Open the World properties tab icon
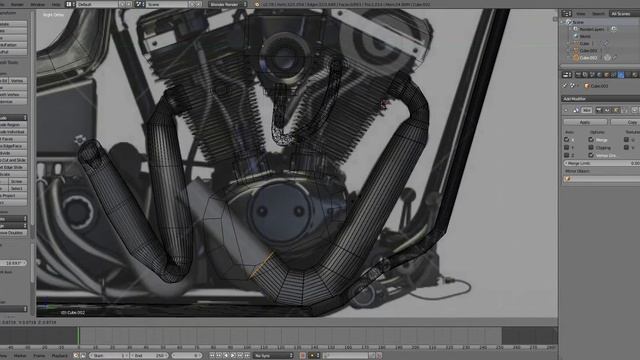Image resolution: width=640 pixels, height=360 pixels. pos(599,75)
